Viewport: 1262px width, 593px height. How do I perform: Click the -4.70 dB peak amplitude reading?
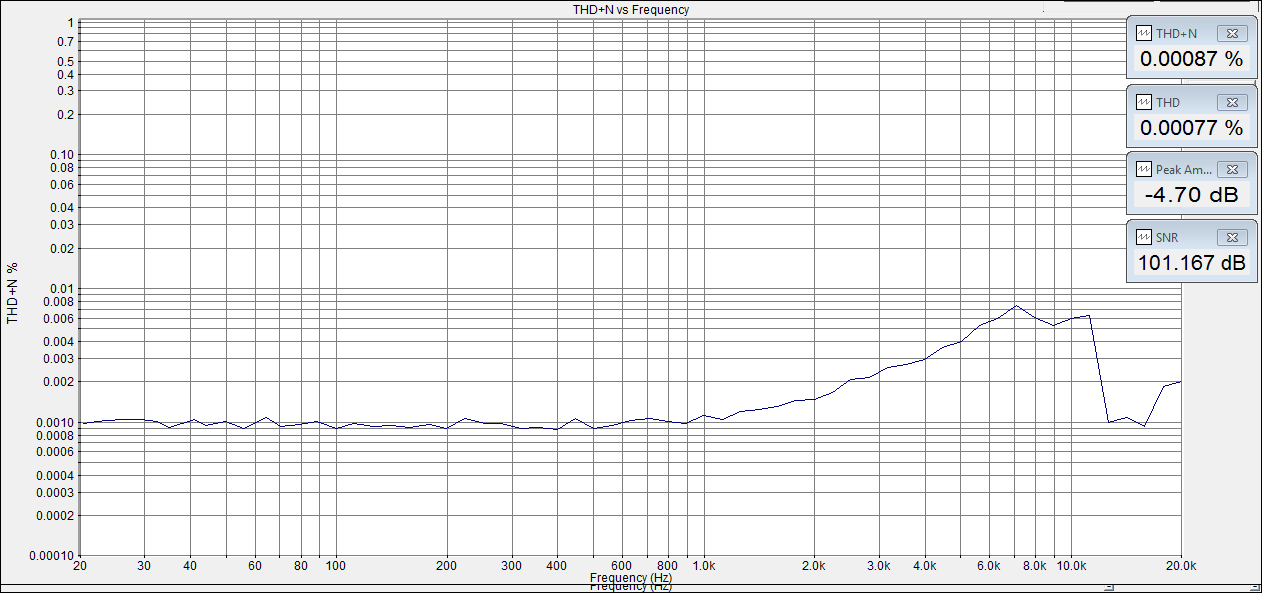click(1191, 195)
